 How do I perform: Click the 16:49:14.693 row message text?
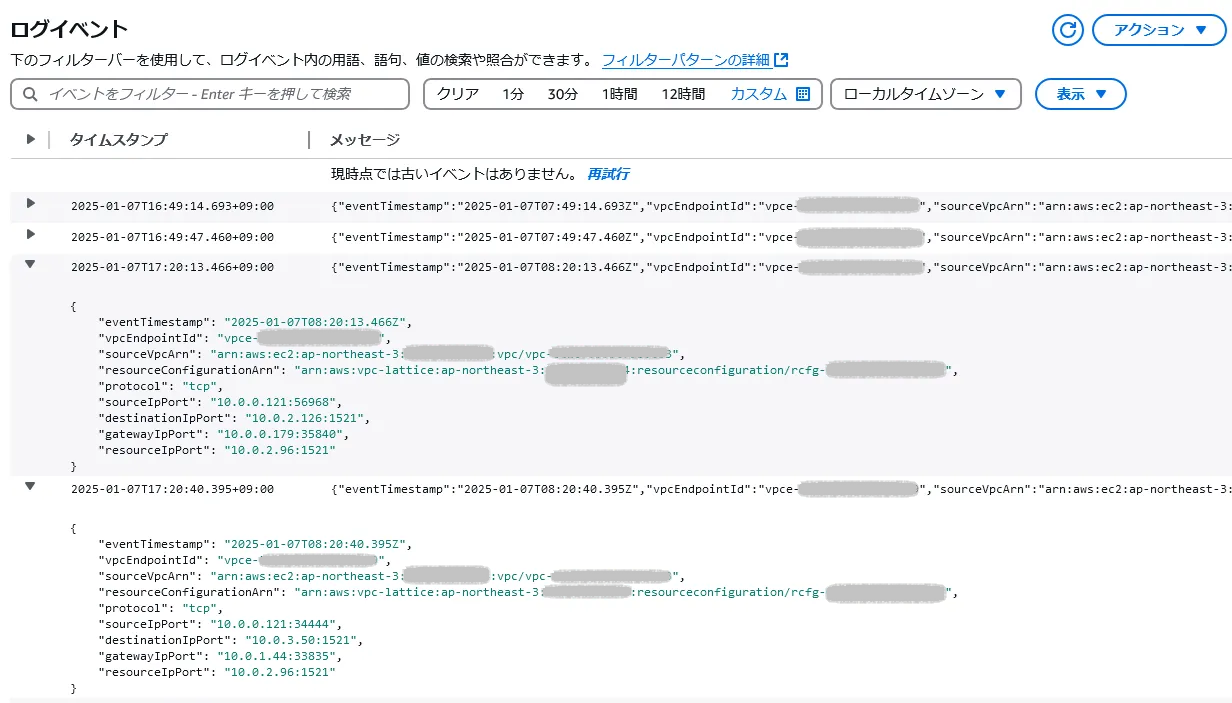[780, 206]
